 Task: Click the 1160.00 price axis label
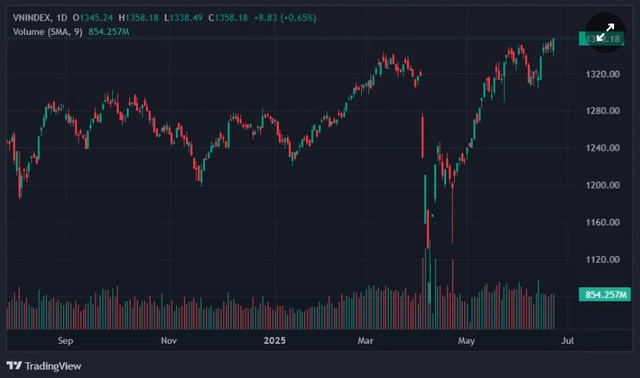click(x=602, y=222)
